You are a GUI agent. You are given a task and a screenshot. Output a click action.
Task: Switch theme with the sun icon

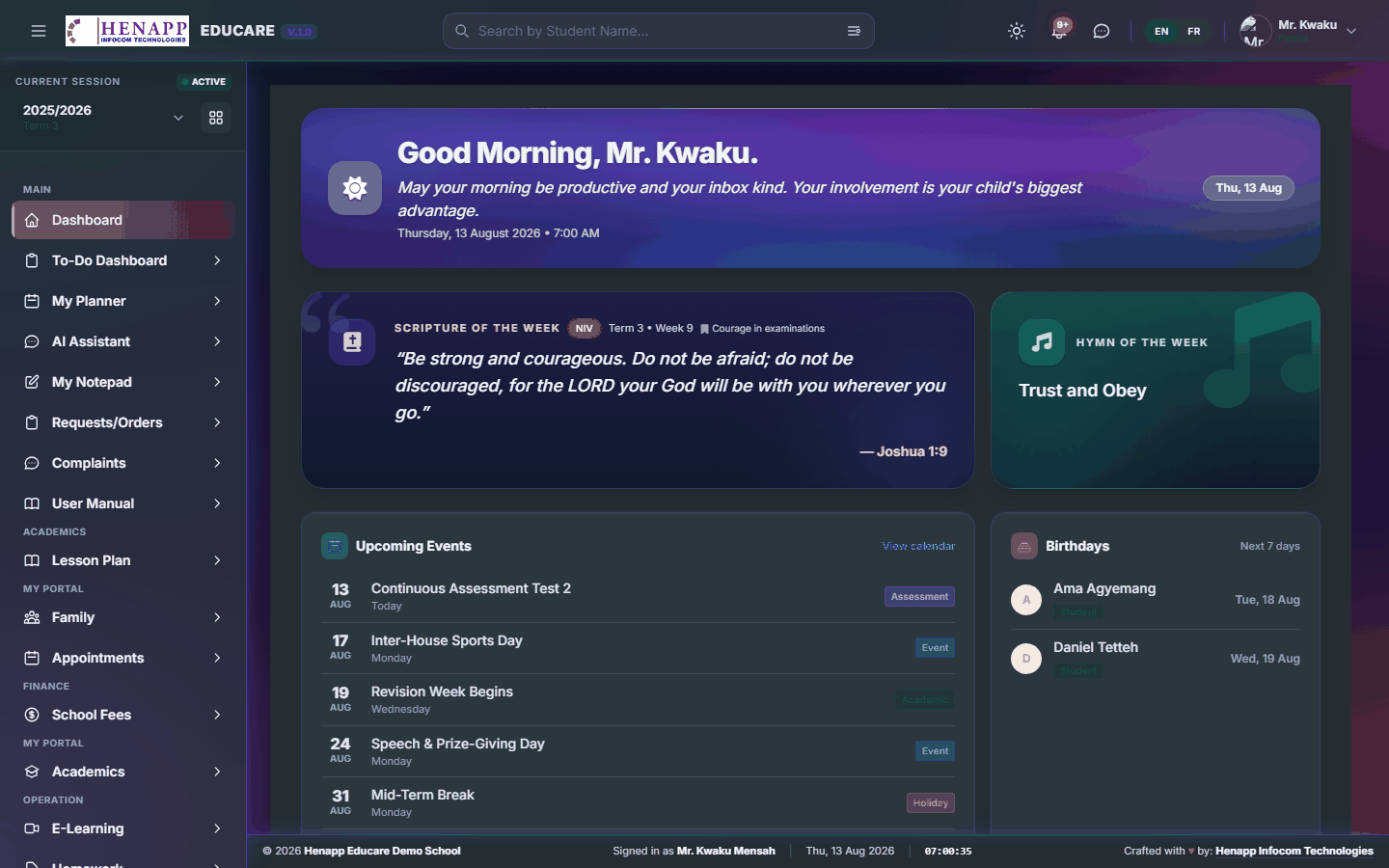[1017, 31]
